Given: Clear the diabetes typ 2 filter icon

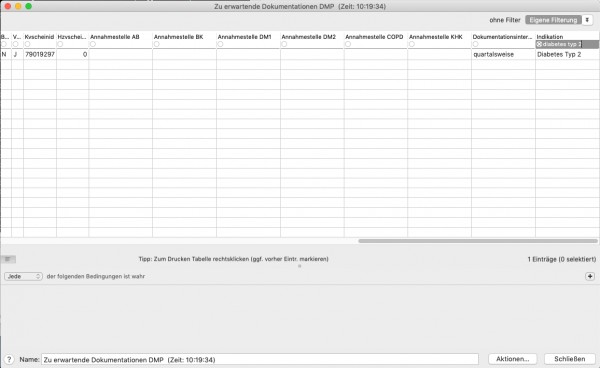Looking at the screenshot, I should click(x=540, y=44).
